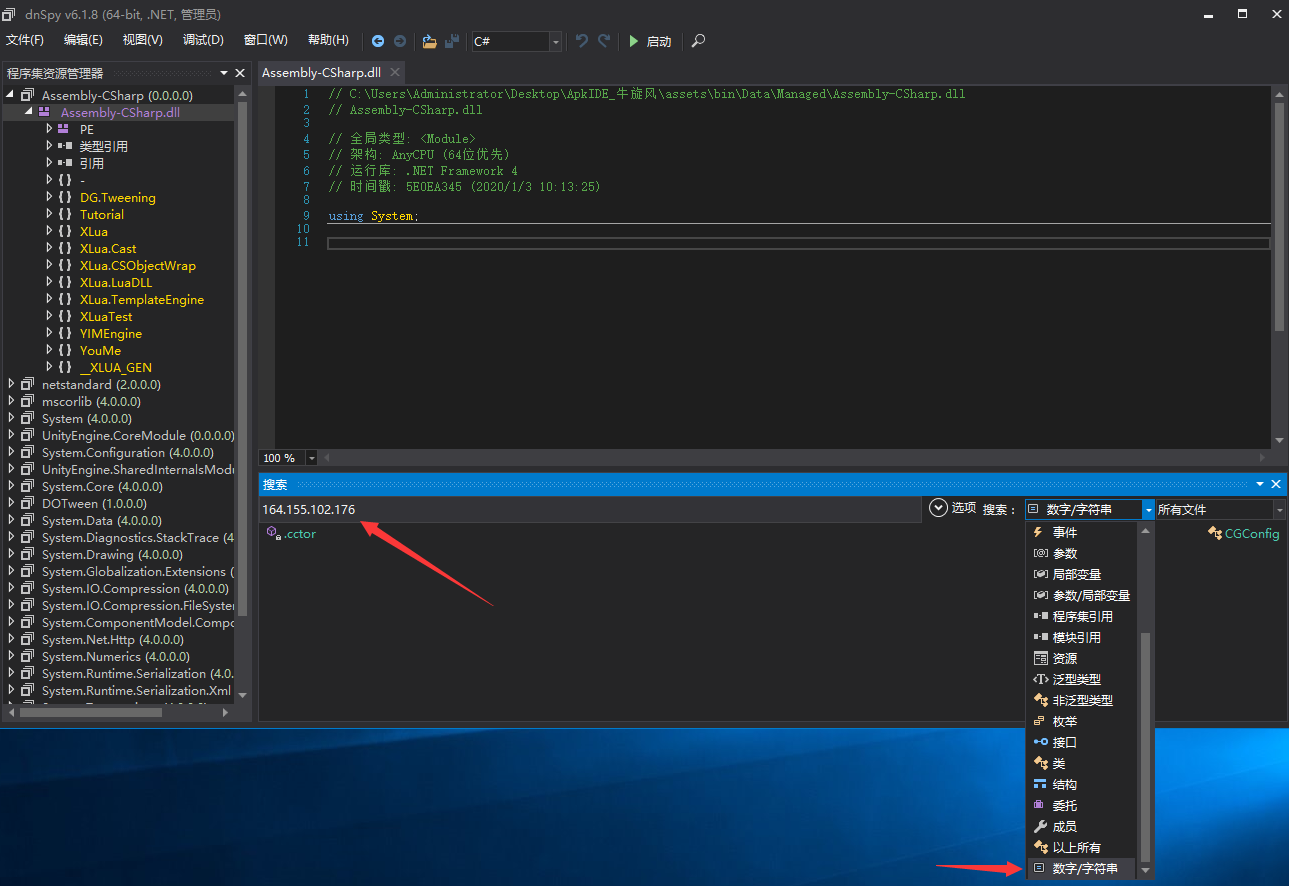Open the C# language dropdown

pos(555,41)
